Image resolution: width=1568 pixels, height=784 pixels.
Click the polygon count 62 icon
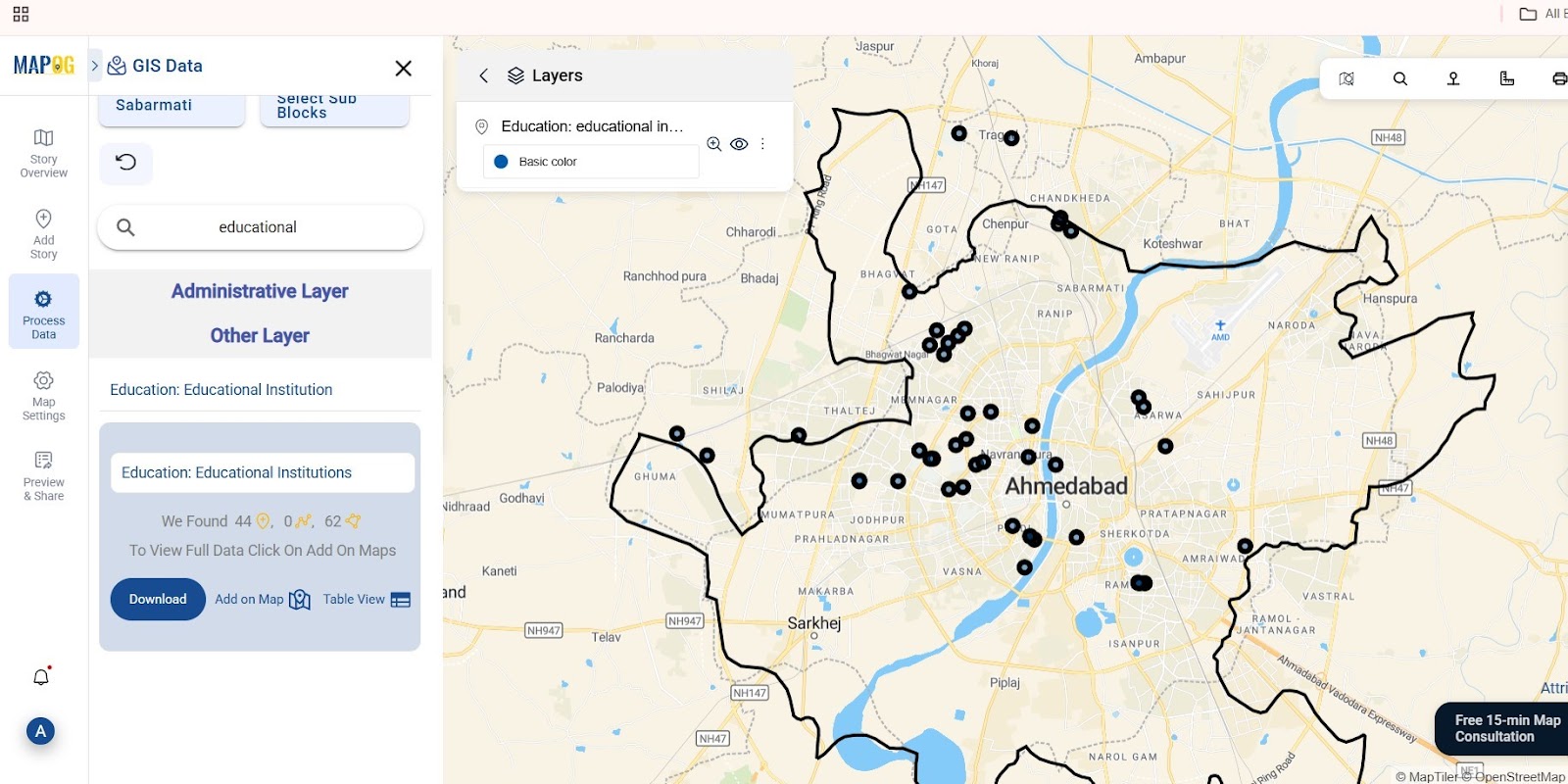point(353,521)
